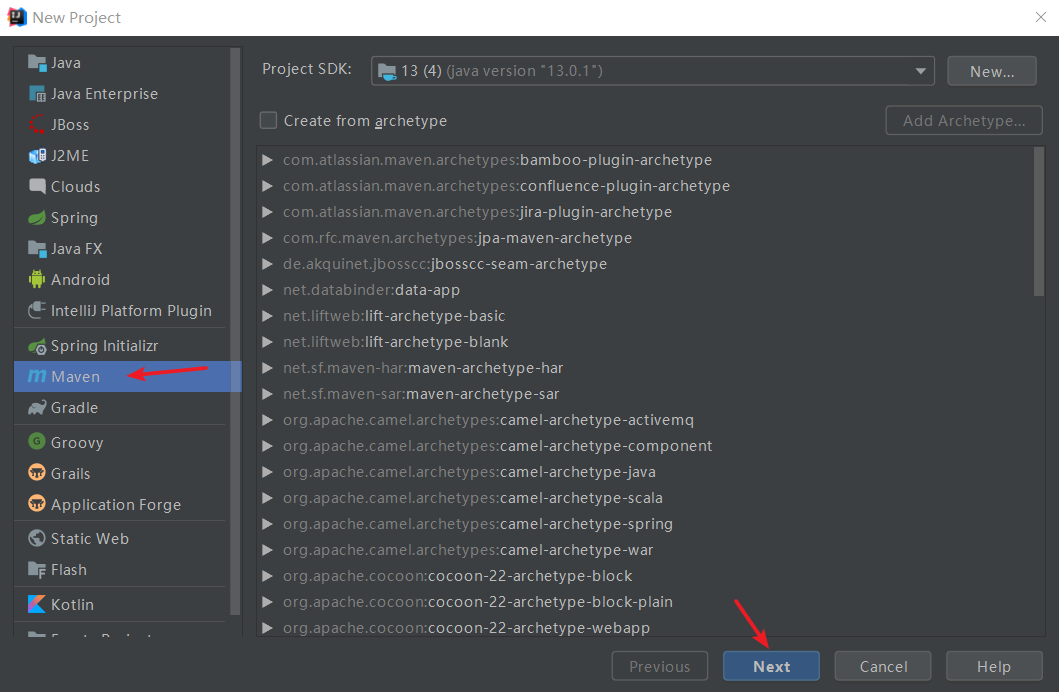Image resolution: width=1059 pixels, height=692 pixels.
Task: Choose the Groovy green circle icon
Action: coord(36,442)
